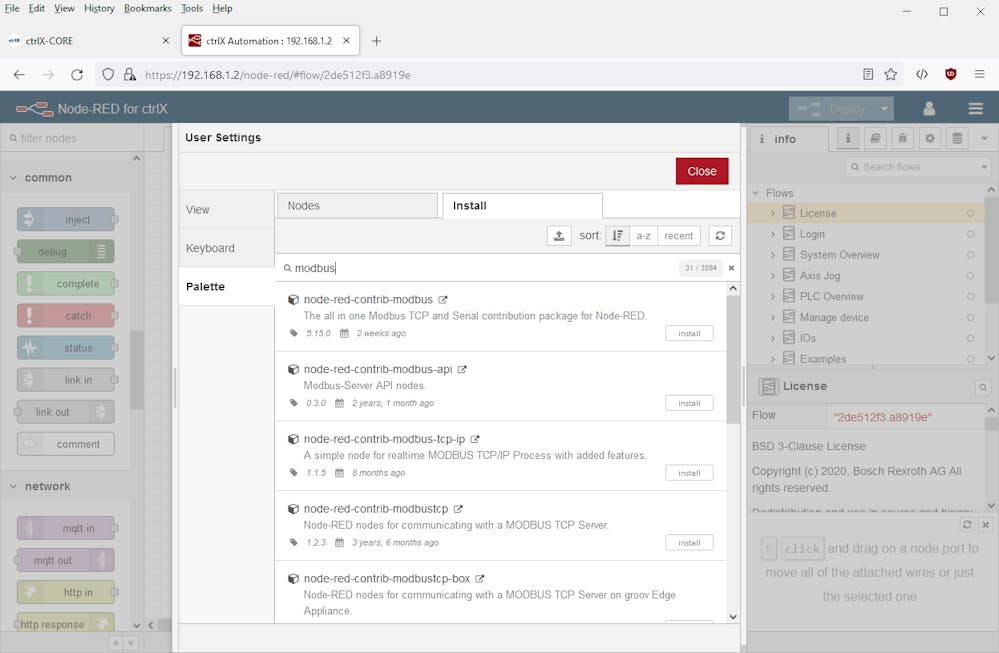The height and width of the screenshot is (653, 999).
Task: Install node-red-contrib-modbustcp package
Action: [689, 543]
